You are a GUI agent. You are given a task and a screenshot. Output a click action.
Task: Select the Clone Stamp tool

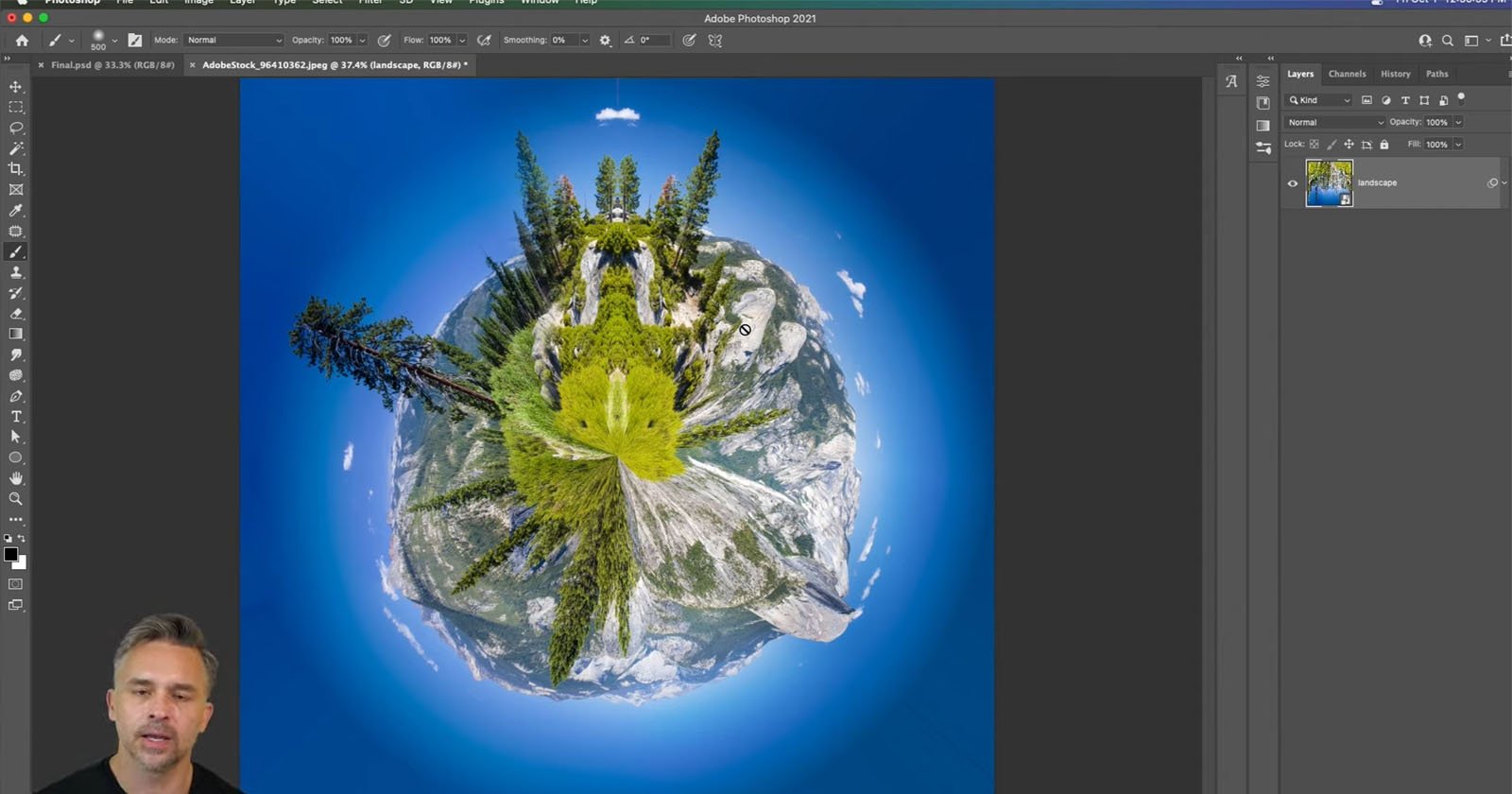point(16,272)
